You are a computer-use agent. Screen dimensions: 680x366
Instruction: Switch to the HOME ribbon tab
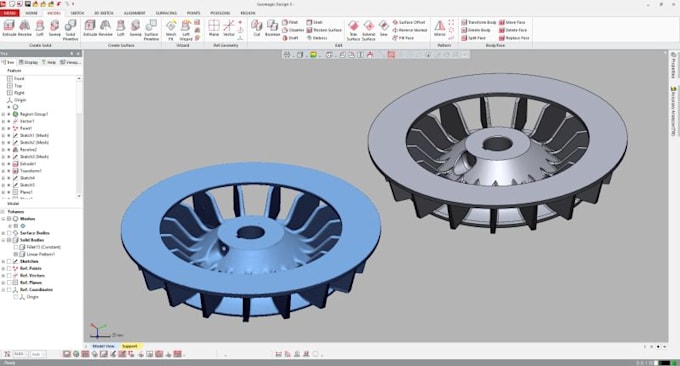pos(31,13)
